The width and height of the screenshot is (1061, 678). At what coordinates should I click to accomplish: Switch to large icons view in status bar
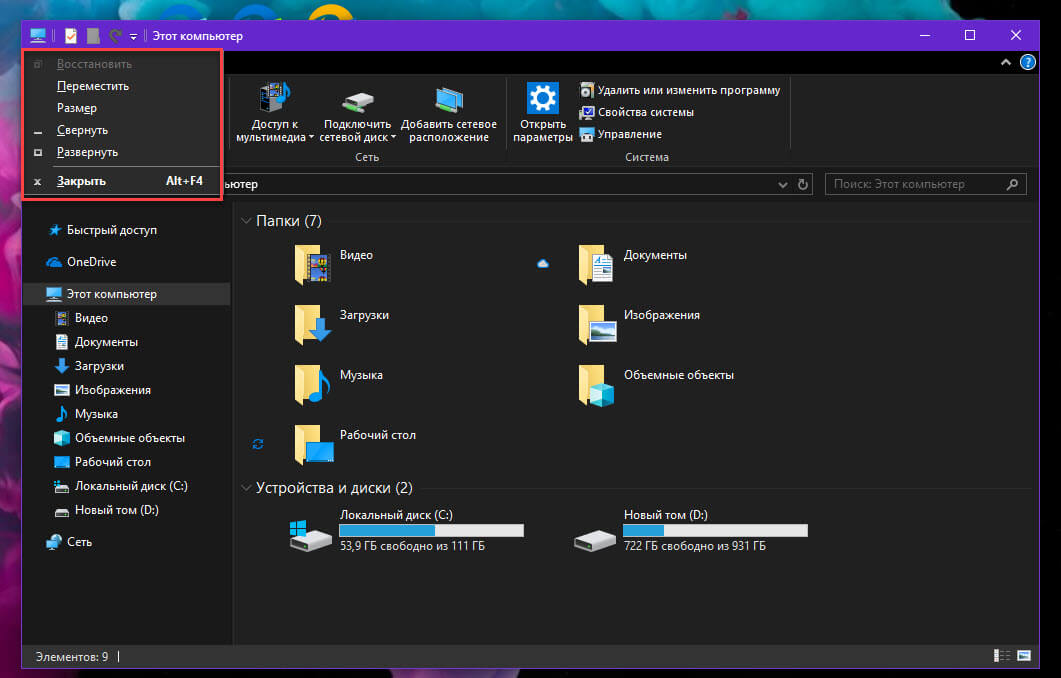click(1024, 656)
